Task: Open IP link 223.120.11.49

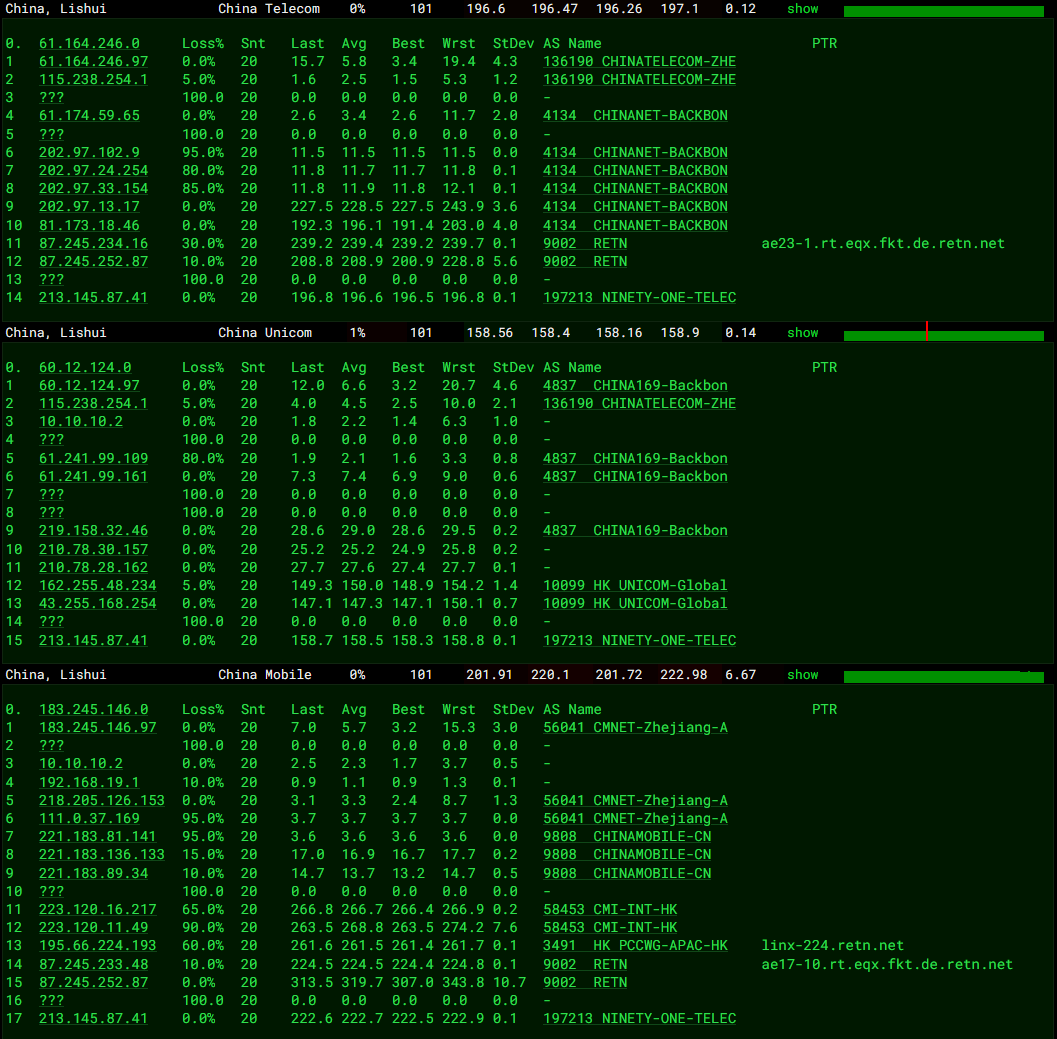Action: (93, 928)
